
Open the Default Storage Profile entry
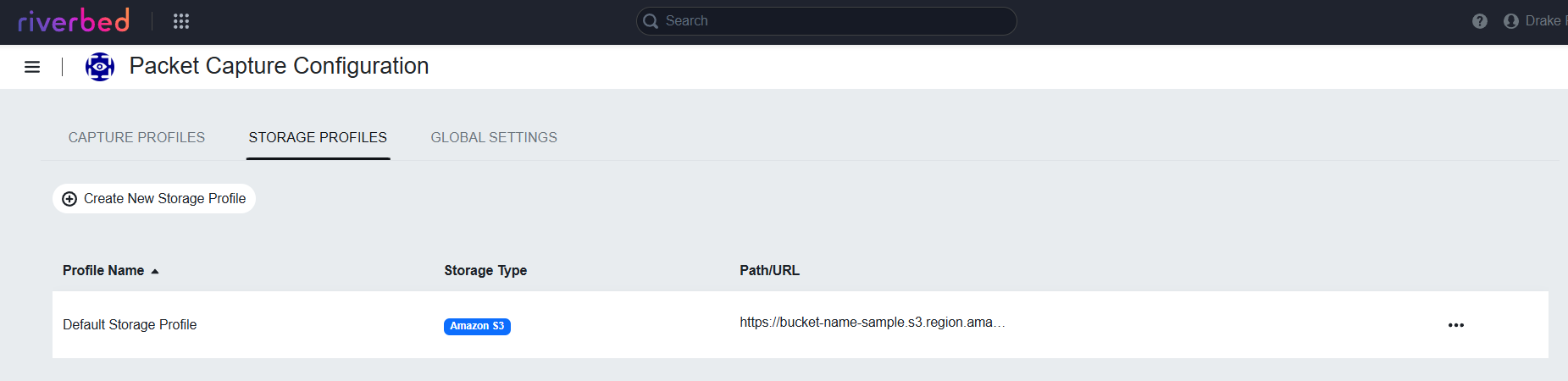pyautogui.click(x=130, y=325)
